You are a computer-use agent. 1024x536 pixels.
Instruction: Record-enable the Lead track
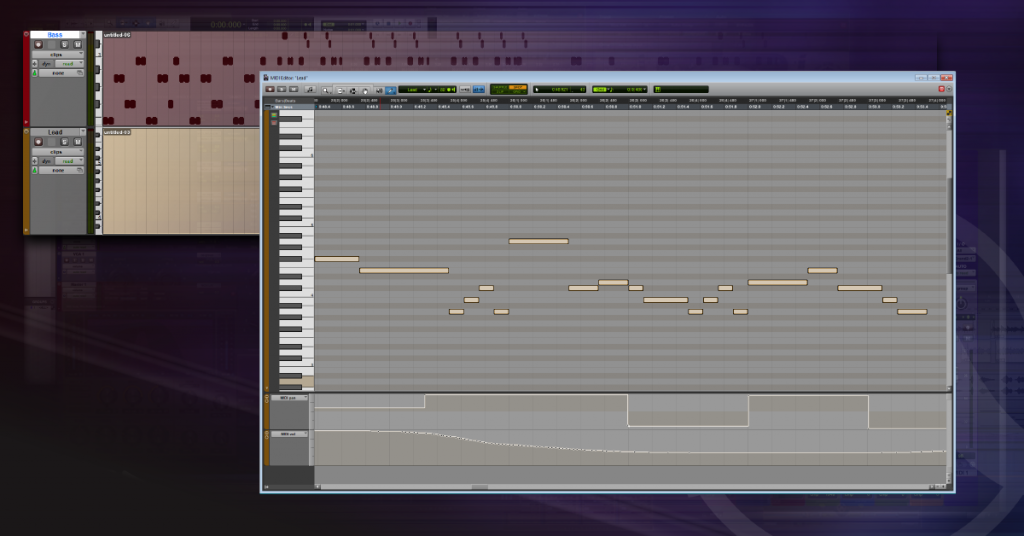point(38,142)
